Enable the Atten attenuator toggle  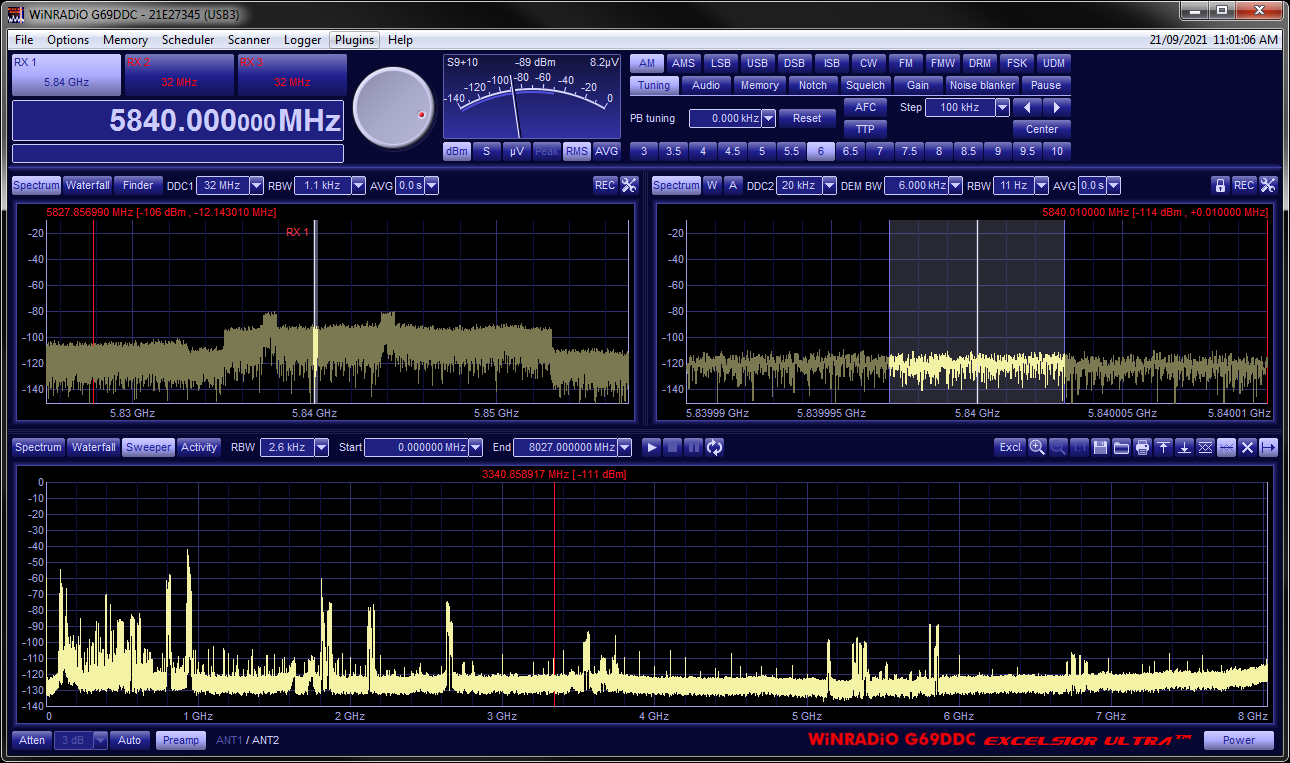point(32,740)
